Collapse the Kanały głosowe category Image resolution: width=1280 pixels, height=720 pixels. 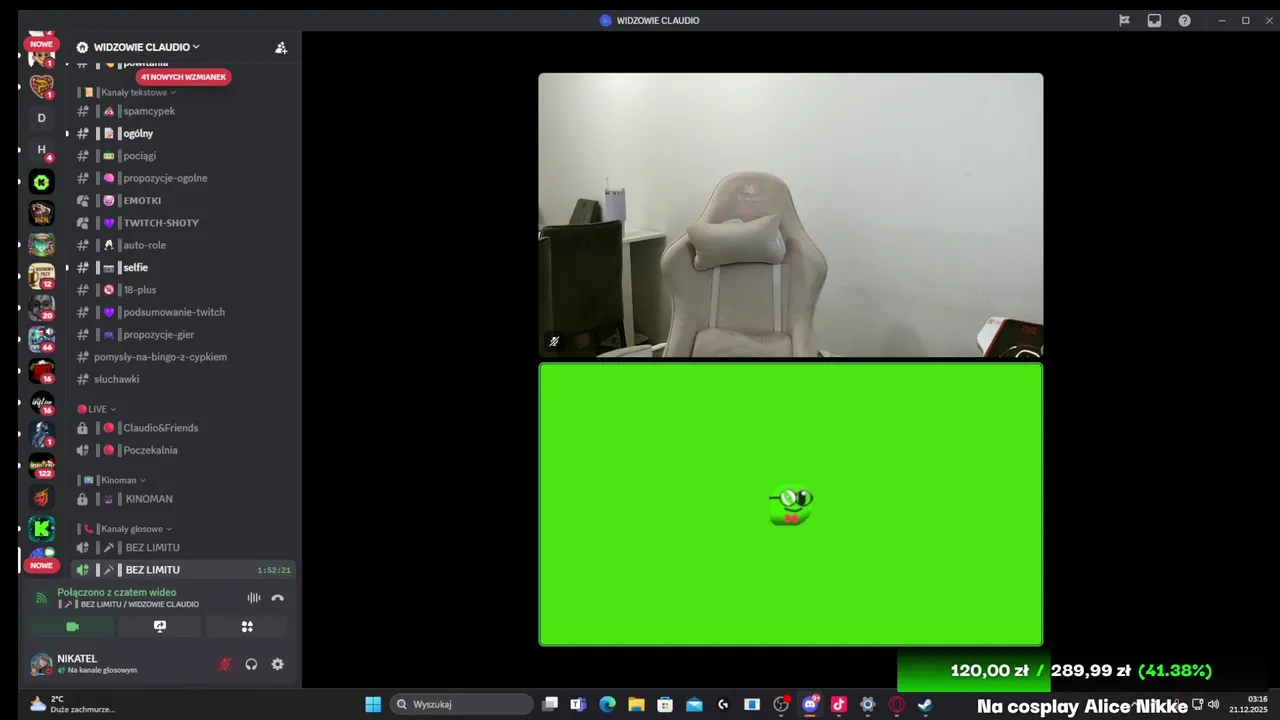[x=127, y=529]
